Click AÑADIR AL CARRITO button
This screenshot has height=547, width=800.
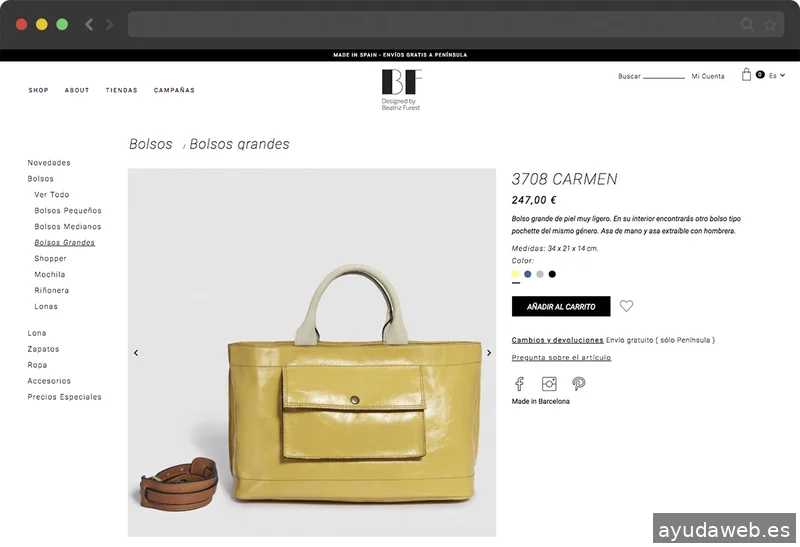[x=561, y=306]
